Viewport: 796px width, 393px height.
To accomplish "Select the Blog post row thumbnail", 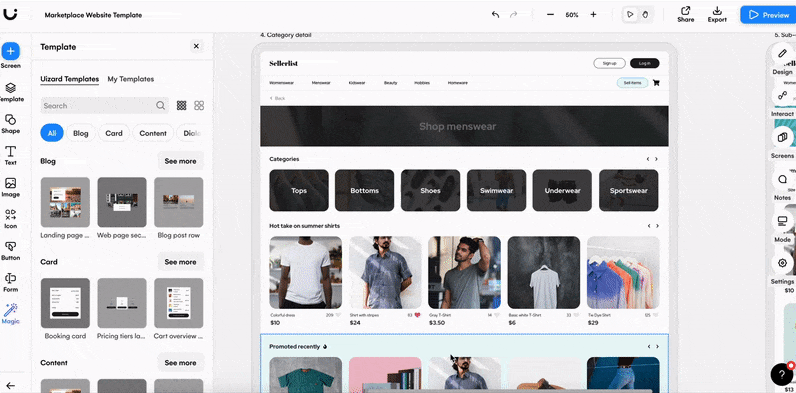I will (x=179, y=202).
